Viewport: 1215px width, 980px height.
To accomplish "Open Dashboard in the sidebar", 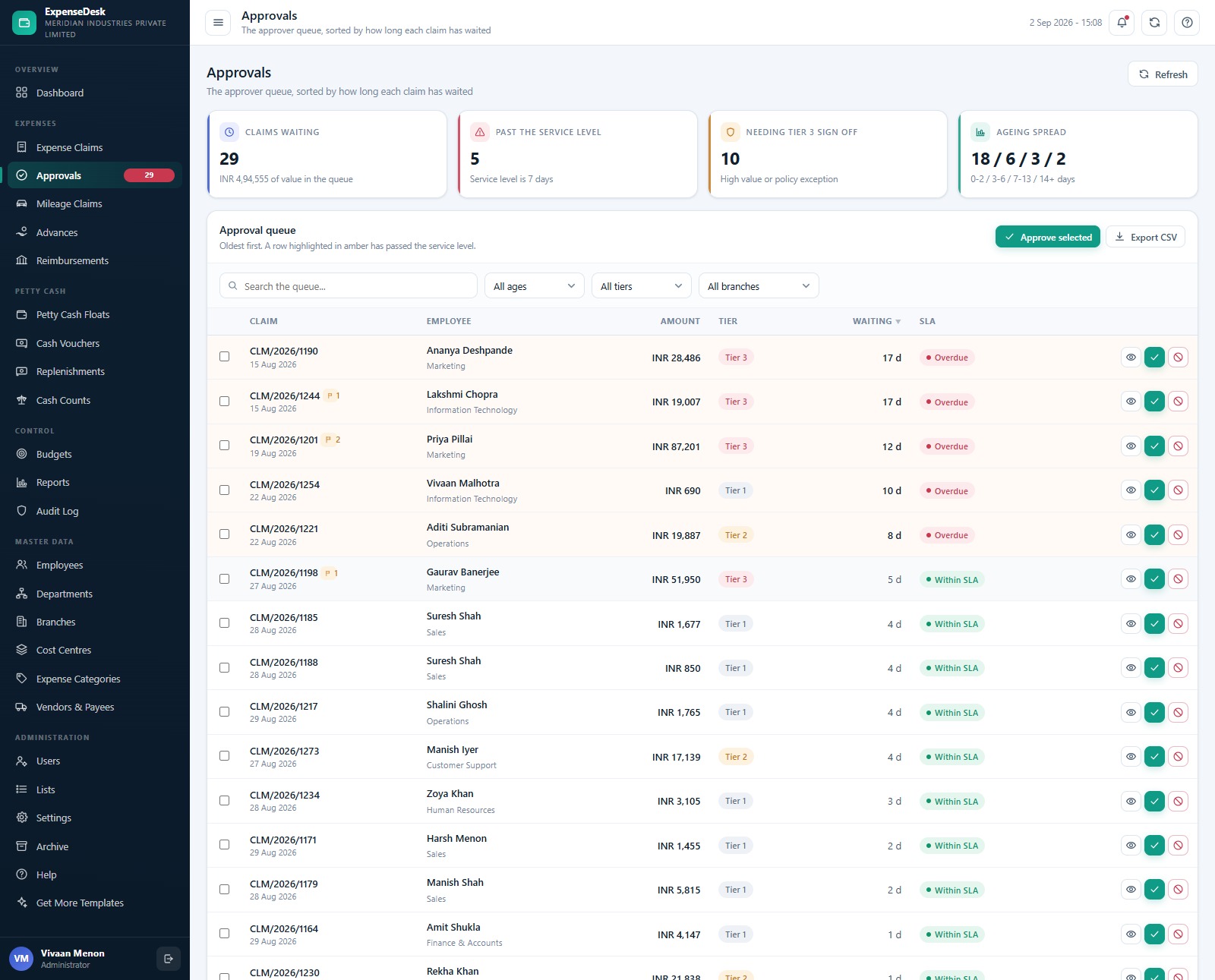I will click(x=95, y=93).
